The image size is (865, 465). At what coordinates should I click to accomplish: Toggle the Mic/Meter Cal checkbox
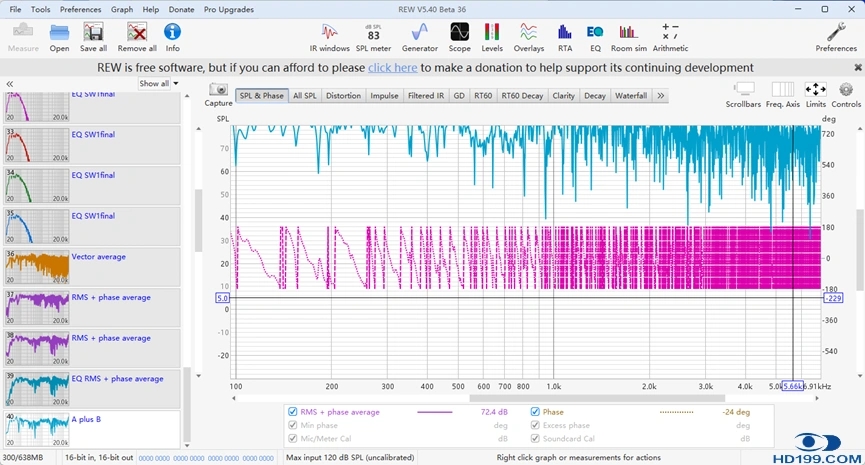pos(292,439)
